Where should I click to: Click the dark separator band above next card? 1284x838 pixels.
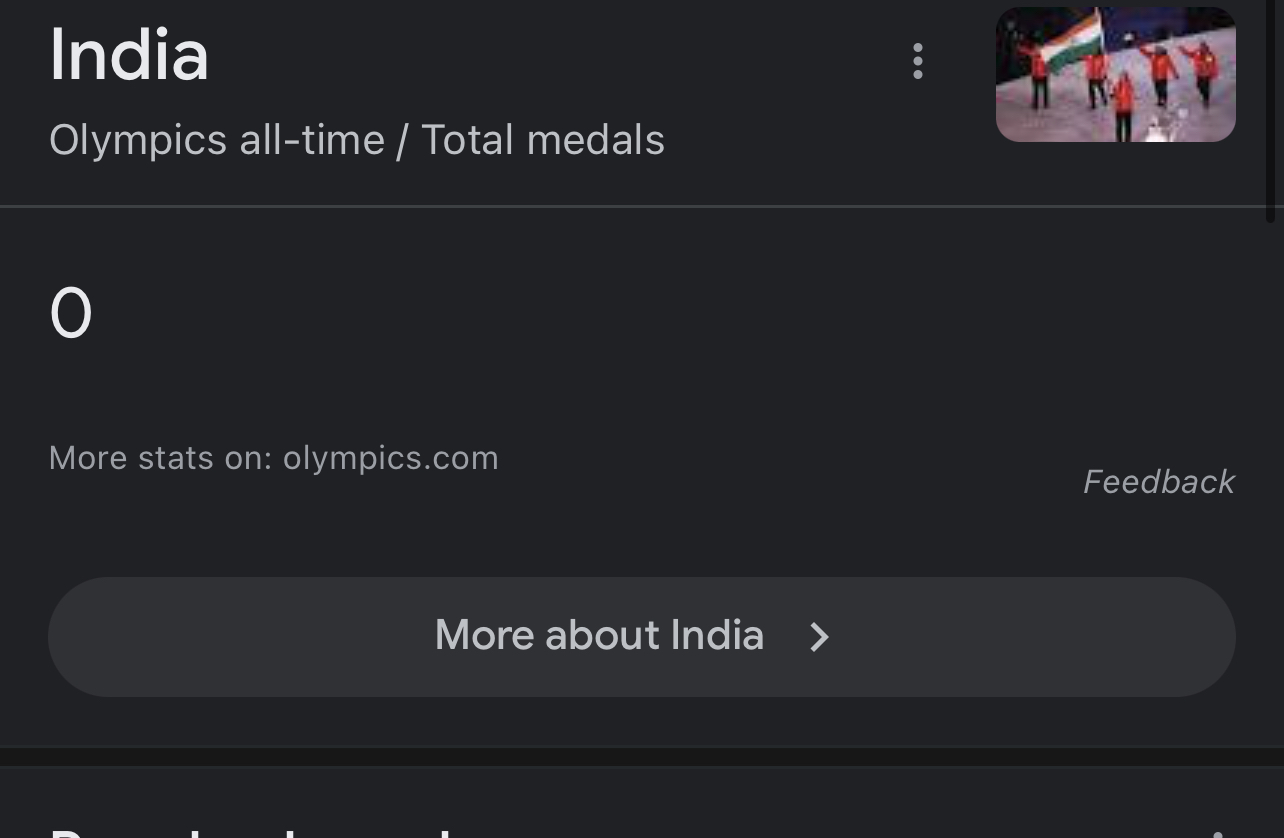coord(642,757)
